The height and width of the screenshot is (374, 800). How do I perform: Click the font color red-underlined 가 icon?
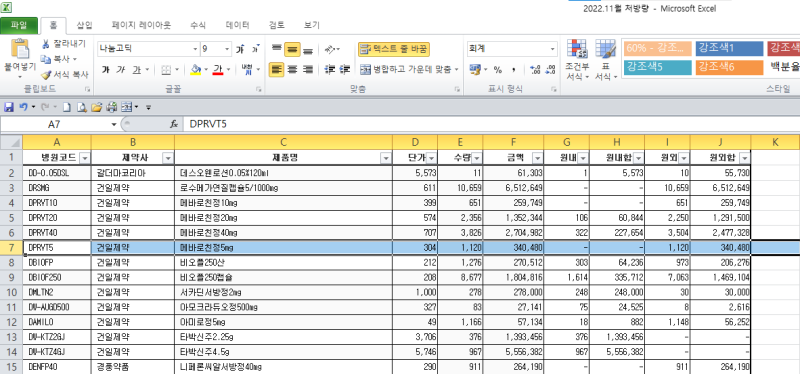tap(218, 69)
